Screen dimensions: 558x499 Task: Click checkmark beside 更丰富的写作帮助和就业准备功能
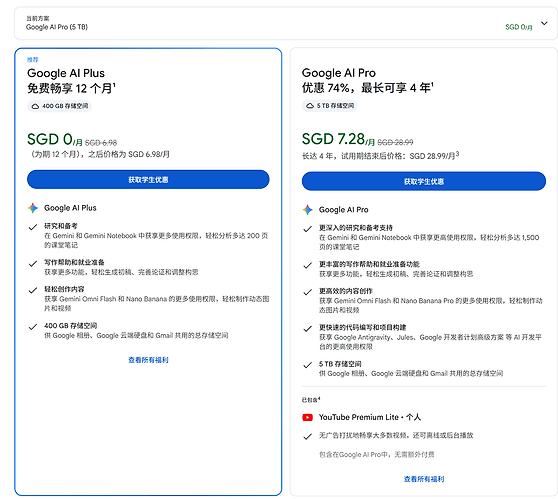pyautogui.click(x=307, y=266)
